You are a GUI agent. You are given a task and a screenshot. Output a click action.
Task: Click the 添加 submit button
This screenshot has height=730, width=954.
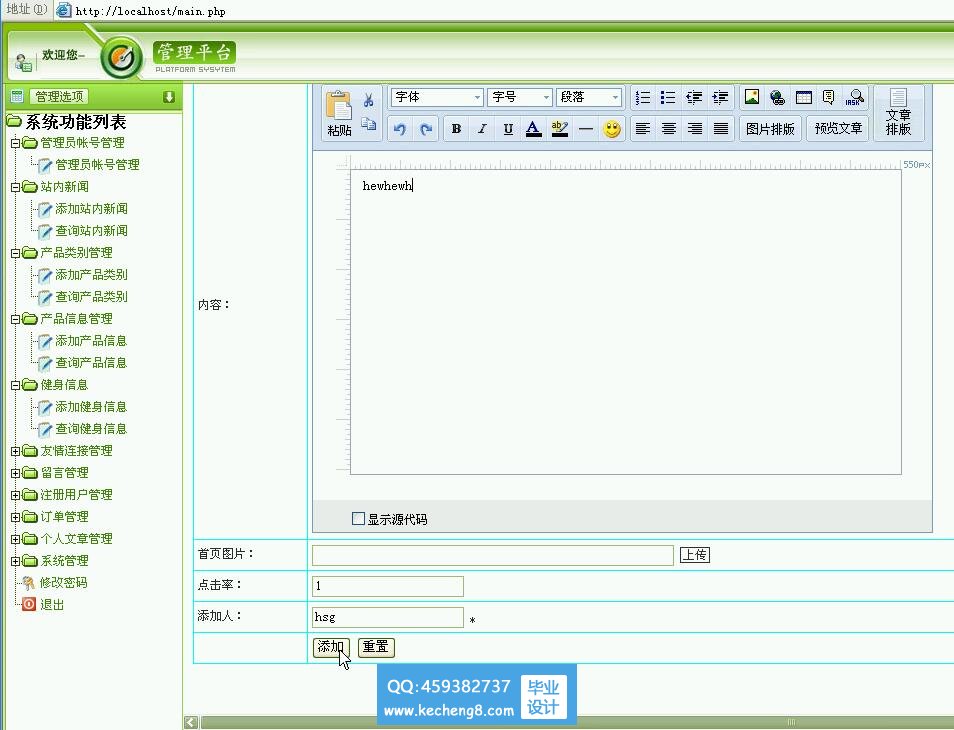331,647
